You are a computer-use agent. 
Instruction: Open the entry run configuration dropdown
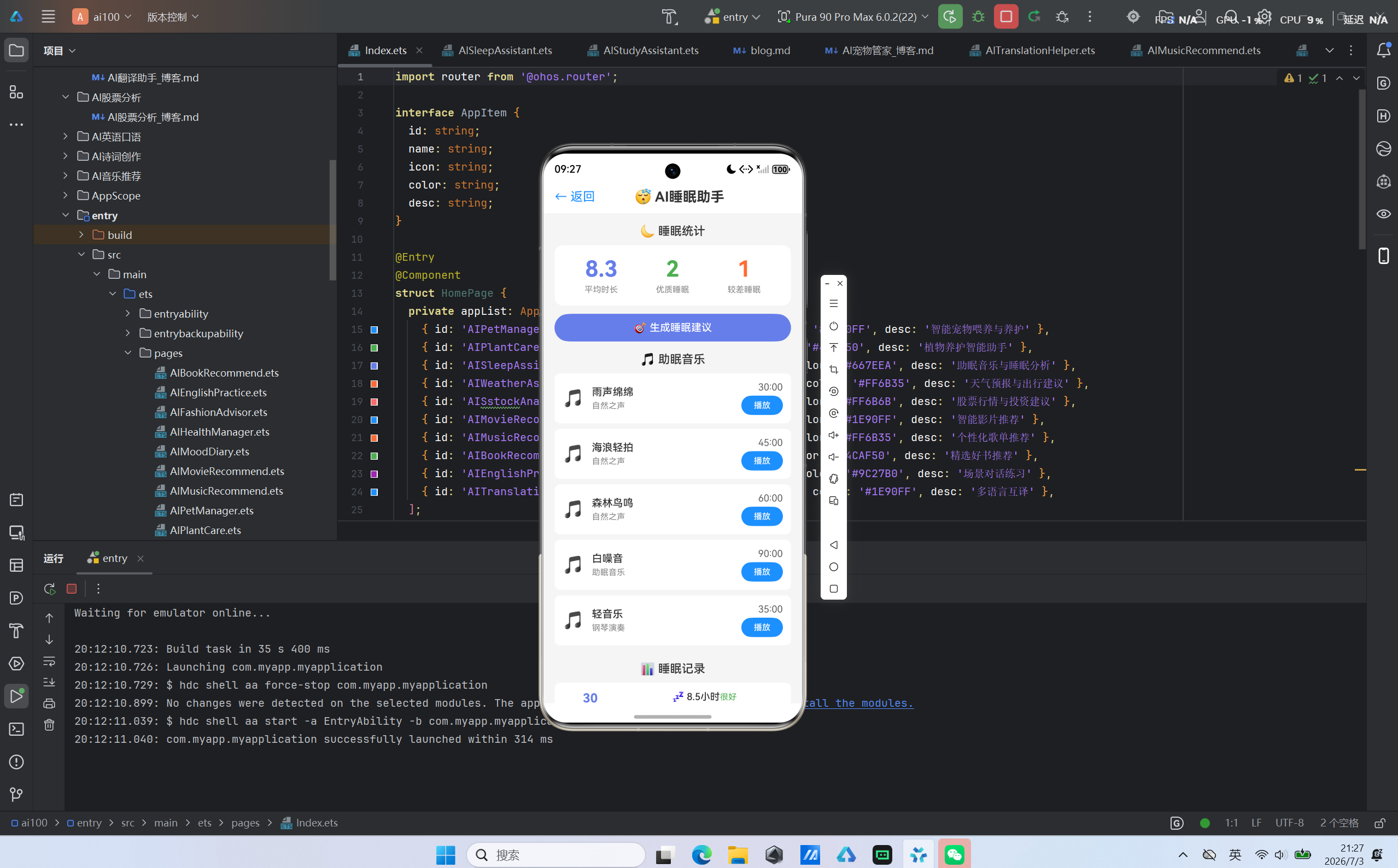pyautogui.click(x=733, y=16)
